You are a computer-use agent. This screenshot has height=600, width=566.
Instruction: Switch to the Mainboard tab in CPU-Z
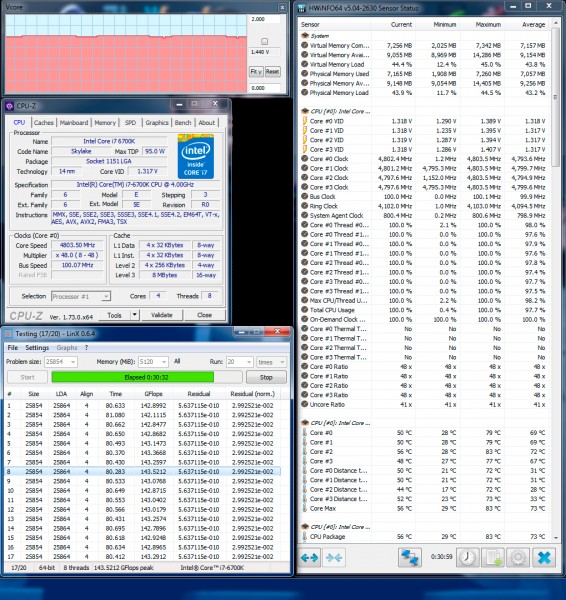pyautogui.click(x=74, y=122)
